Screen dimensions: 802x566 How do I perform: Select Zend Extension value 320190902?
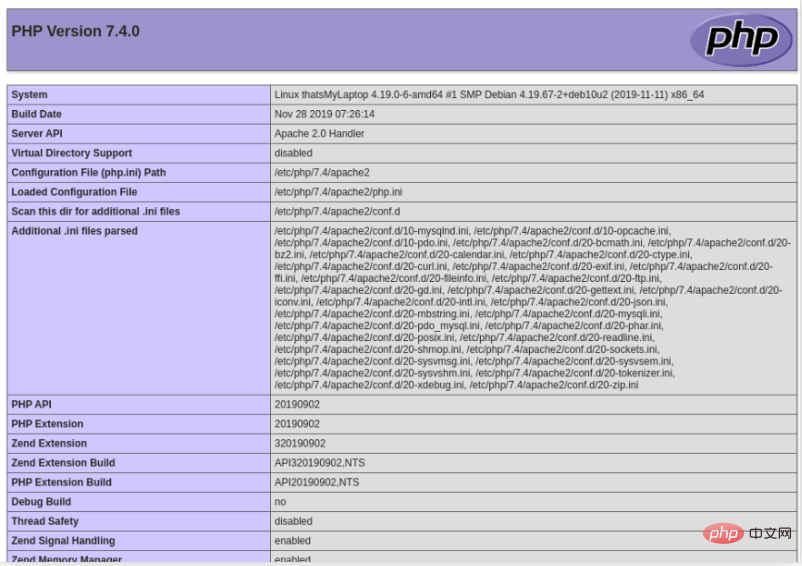click(300, 443)
